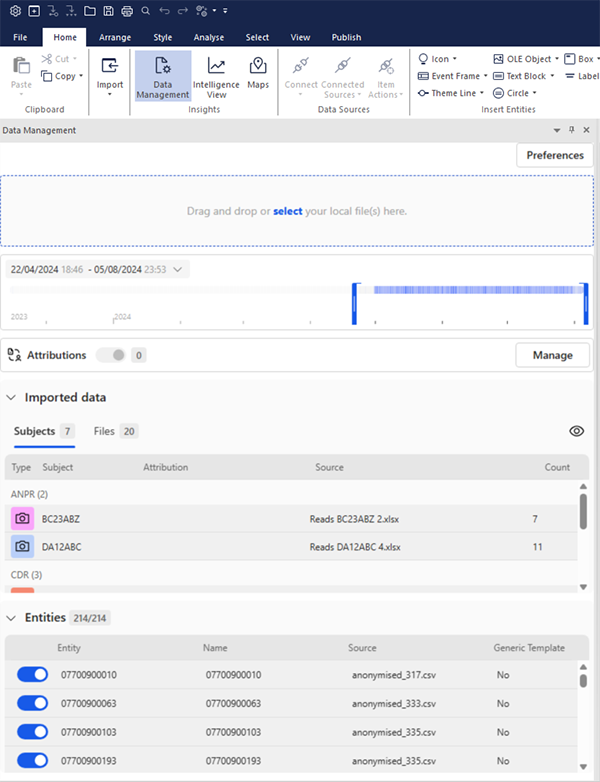Screen dimensions: 600x782
Task: Toggle the Attributions switch
Action: pyautogui.click(x=118, y=355)
